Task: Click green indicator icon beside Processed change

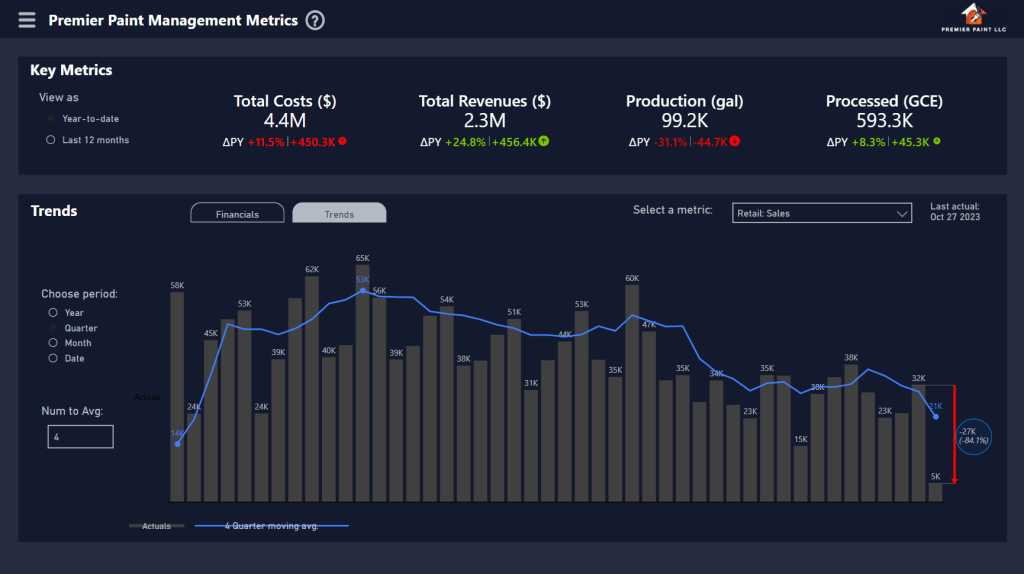Action: (937, 141)
